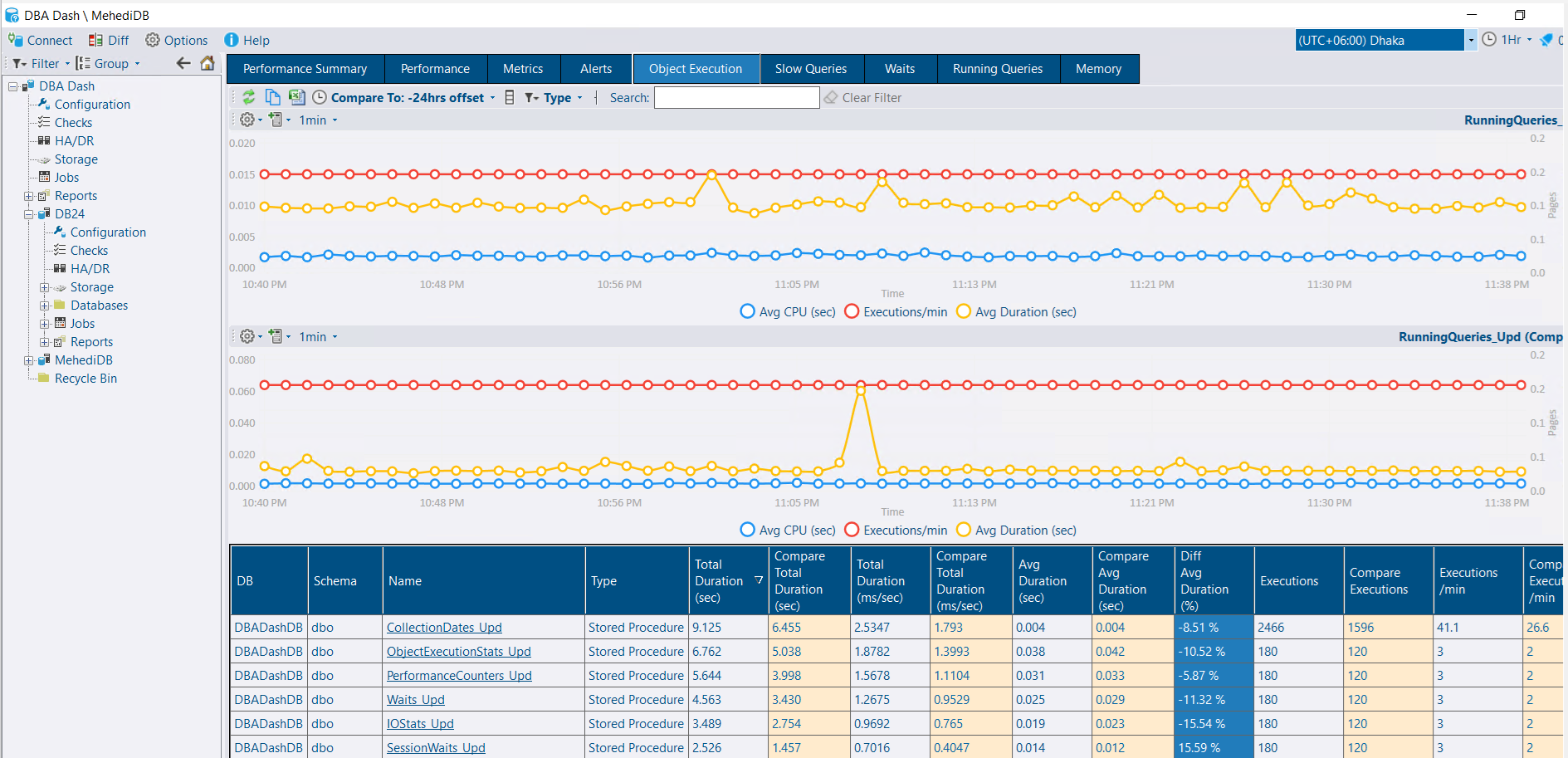Expand the Databases node under DB24
1568x758 pixels.
pos(45,306)
